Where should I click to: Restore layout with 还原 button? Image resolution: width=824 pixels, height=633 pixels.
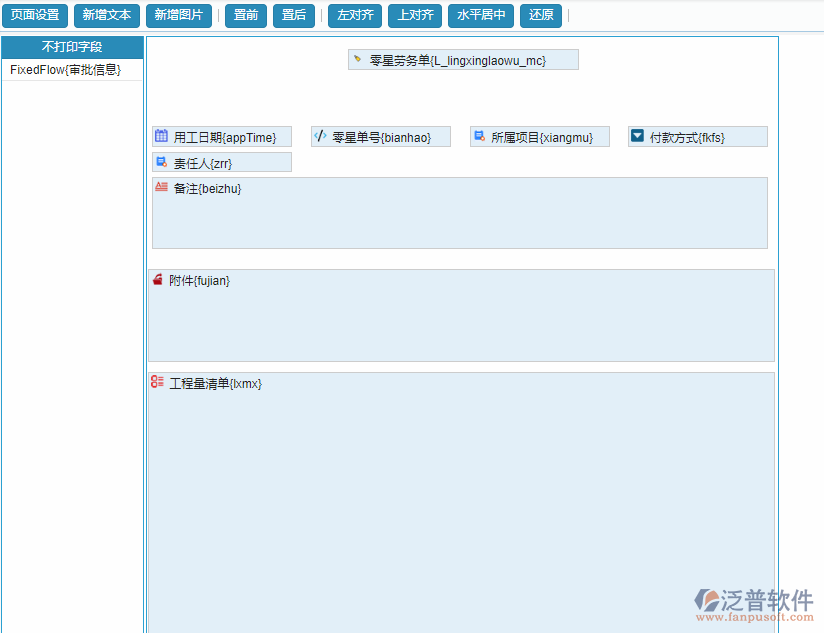(x=541, y=15)
